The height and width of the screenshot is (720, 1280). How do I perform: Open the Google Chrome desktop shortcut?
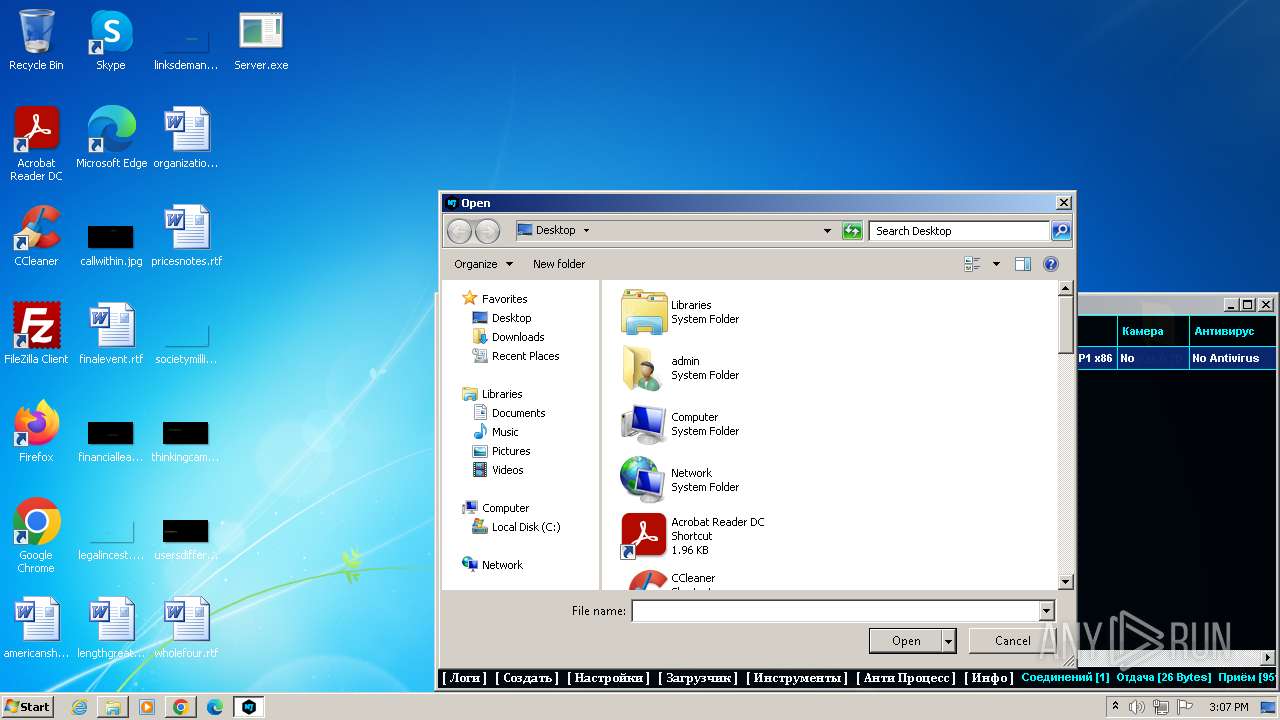point(36,536)
